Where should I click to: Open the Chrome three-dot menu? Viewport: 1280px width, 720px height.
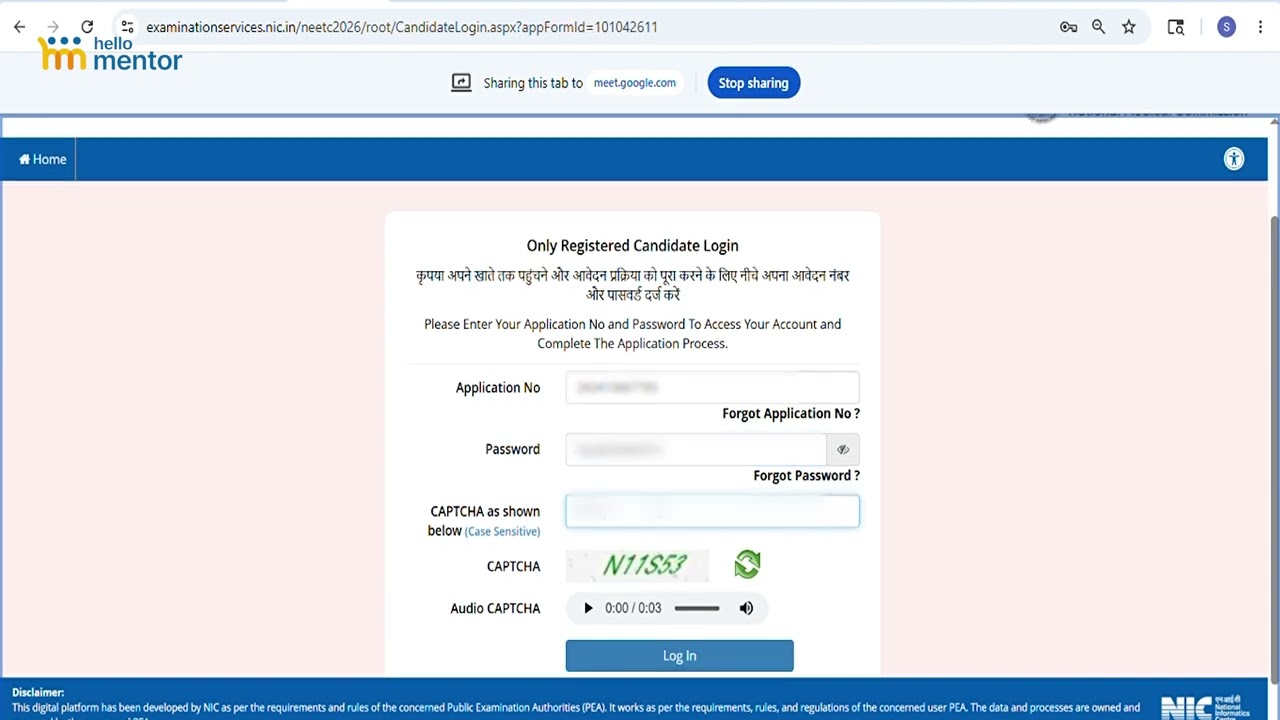(1260, 27)
